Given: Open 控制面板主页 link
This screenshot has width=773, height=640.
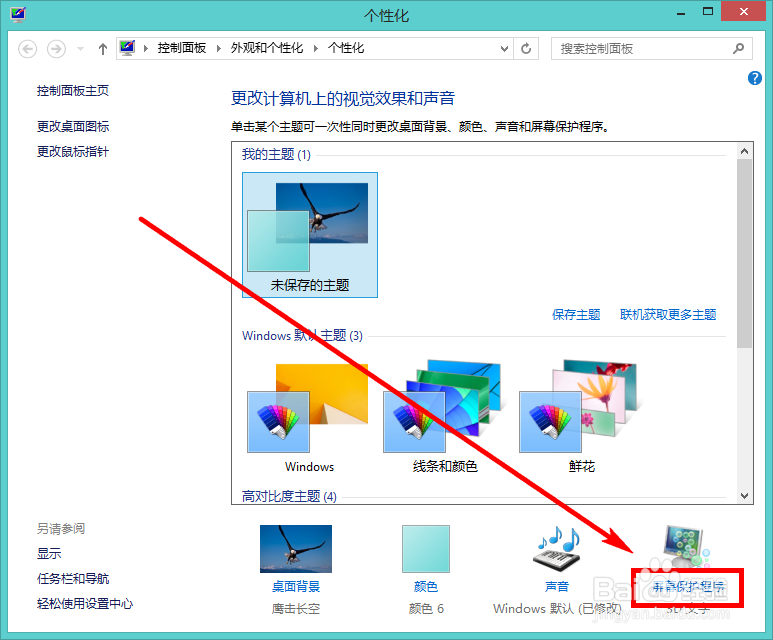Looking at the screenshot, I should (x=73, y=91).
